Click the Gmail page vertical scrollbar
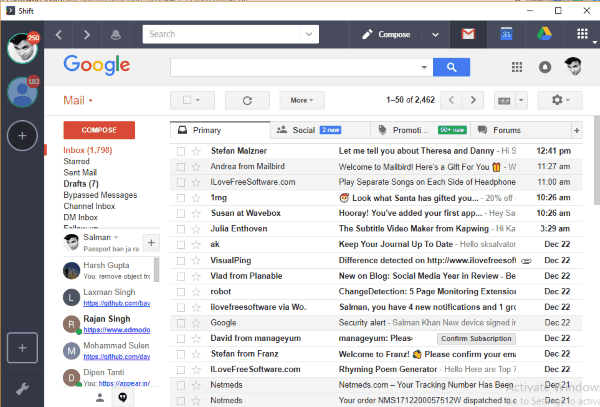The width and height of the screenshot is (600, 407). (x=597, y=161)
